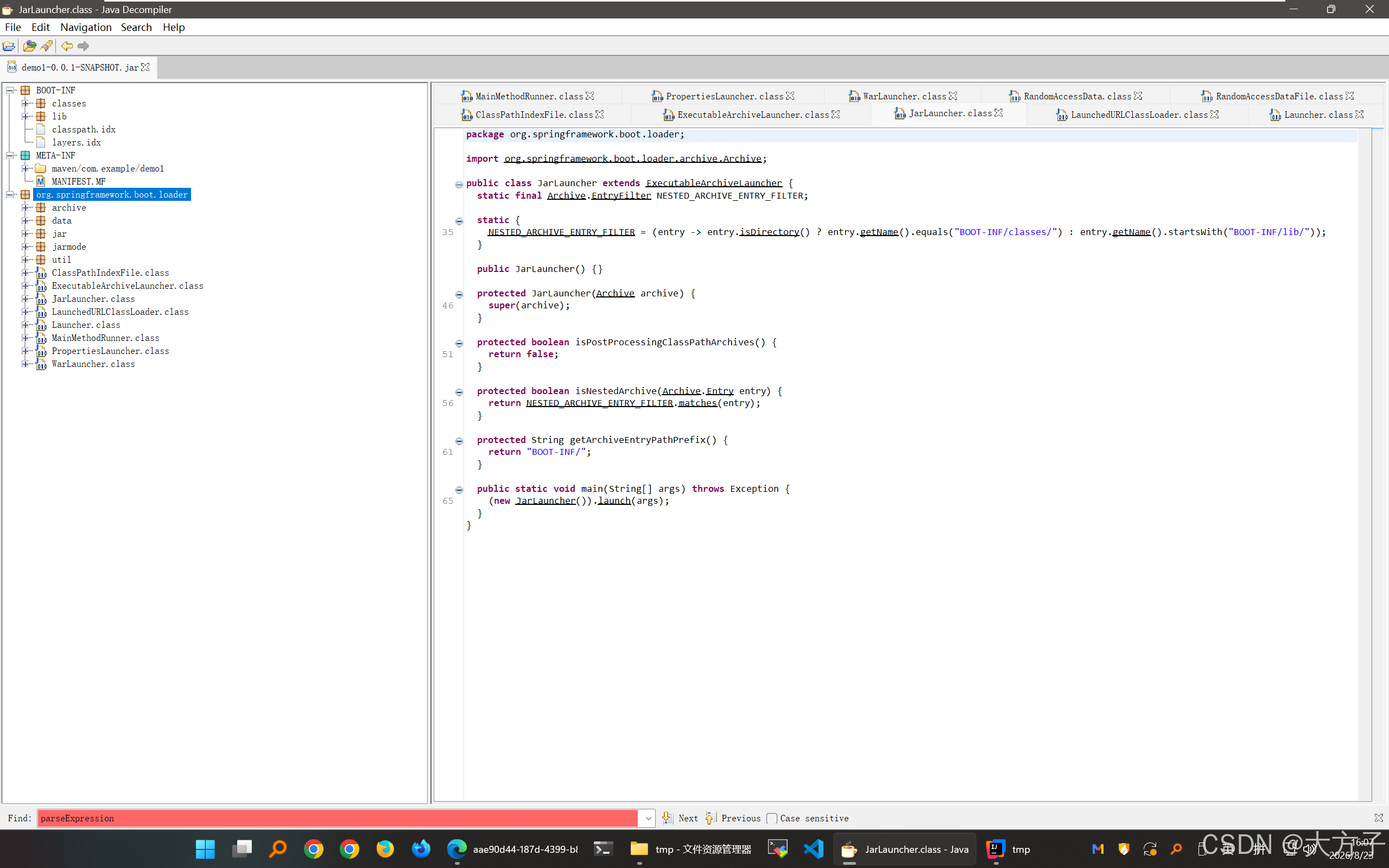Go Forward with the right arrow icon

[x=83, y=46]
